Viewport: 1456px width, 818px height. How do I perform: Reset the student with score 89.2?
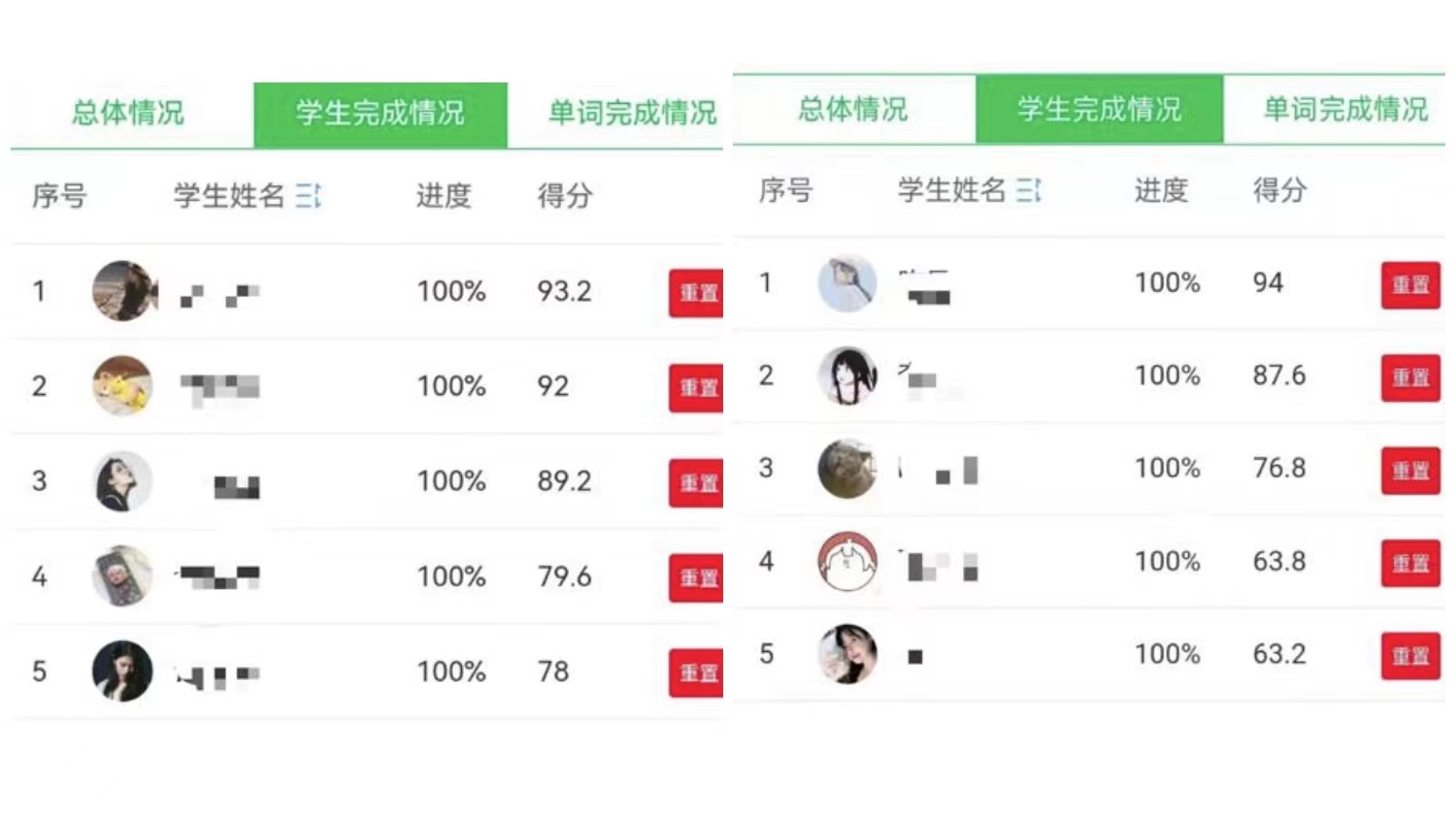click(x=697, y=482)
